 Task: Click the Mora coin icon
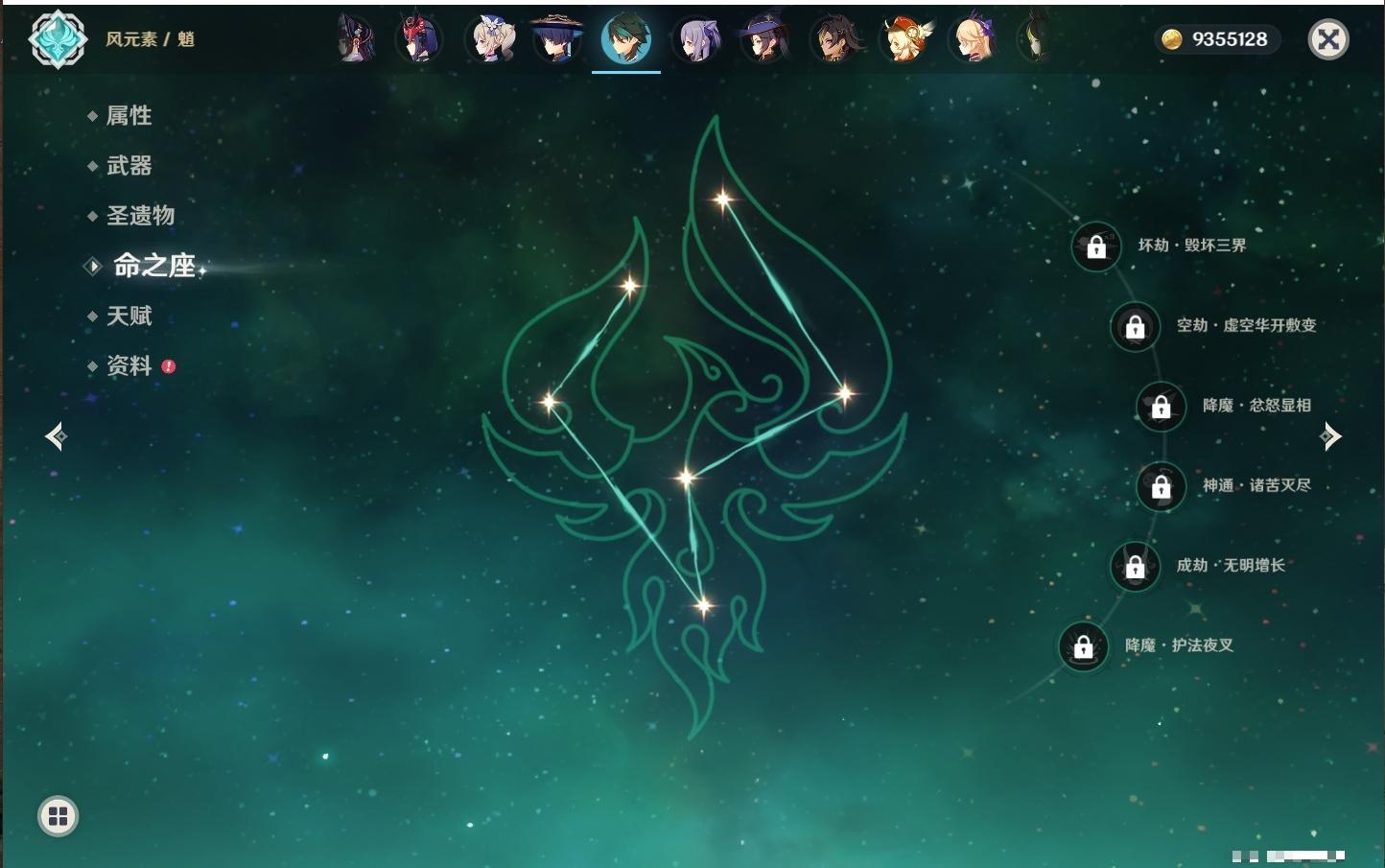[x=1171, y=39]
